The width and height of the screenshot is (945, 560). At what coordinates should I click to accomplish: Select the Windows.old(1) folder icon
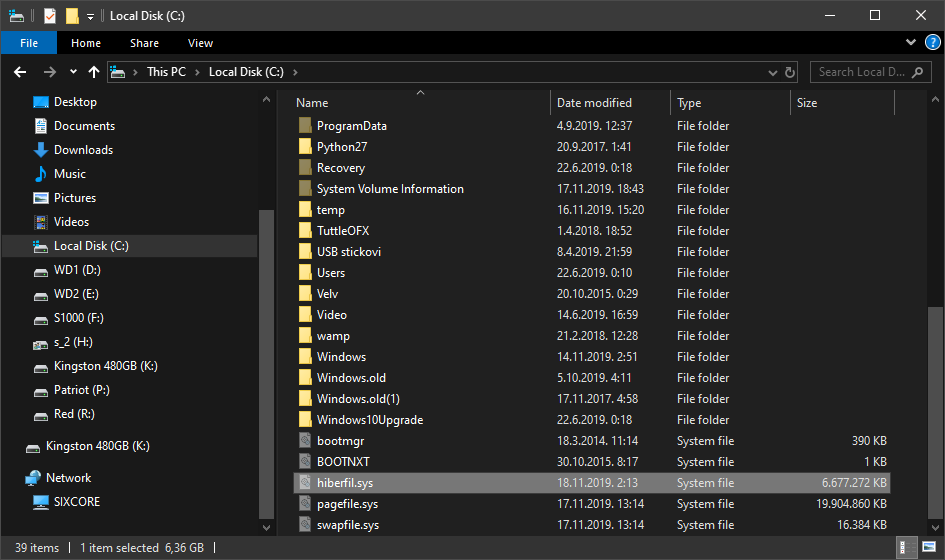click(306, 399)
